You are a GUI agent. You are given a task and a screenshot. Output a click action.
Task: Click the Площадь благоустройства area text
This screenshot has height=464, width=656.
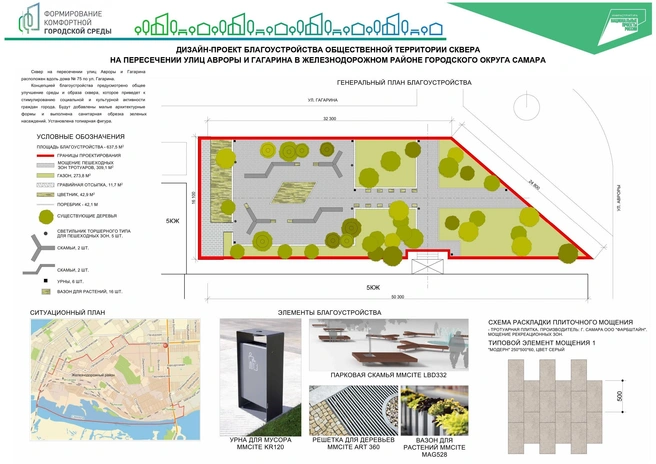coord(80,147)
